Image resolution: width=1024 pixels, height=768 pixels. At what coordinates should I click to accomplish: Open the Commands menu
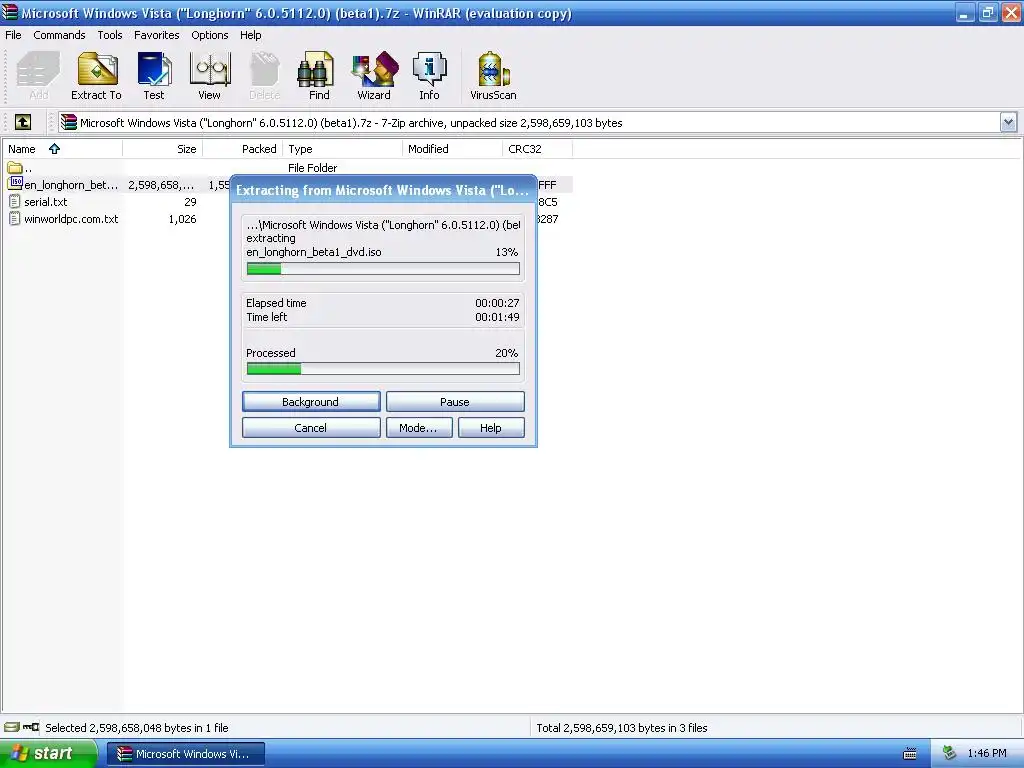[x=59, y=35]
